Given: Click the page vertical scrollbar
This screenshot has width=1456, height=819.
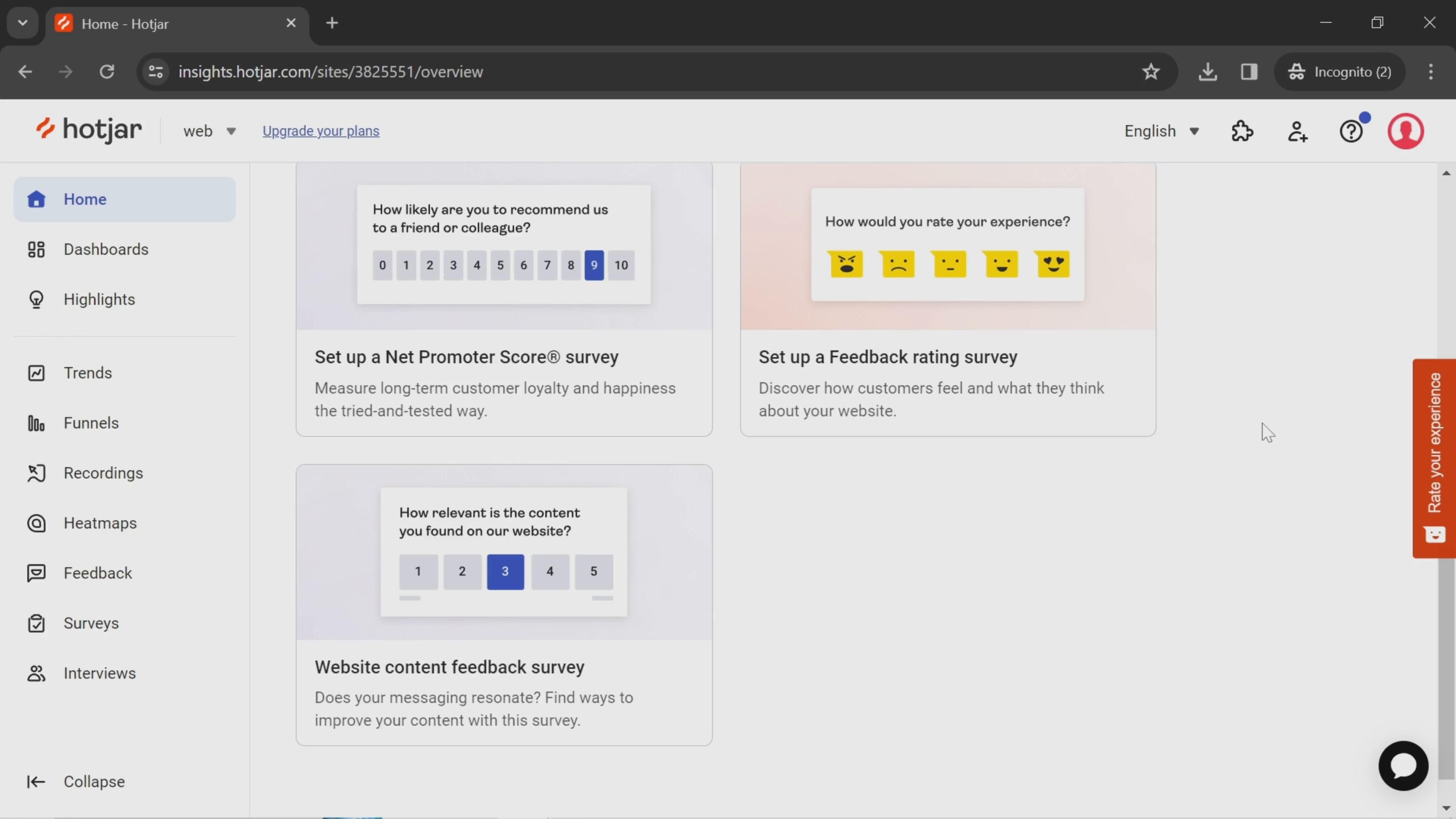Looking at the screenshot, I should coord(1446,667).
